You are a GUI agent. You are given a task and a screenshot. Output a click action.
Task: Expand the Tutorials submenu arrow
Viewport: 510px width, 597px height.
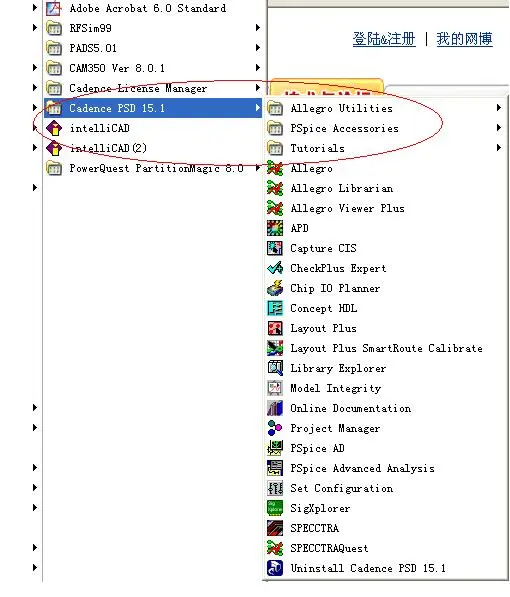(499, 148)
